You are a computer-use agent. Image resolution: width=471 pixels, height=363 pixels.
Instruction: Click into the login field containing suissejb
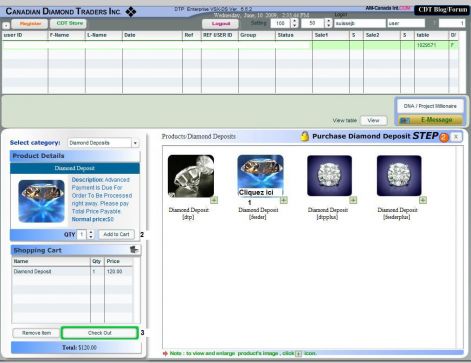tap(359, 23)
